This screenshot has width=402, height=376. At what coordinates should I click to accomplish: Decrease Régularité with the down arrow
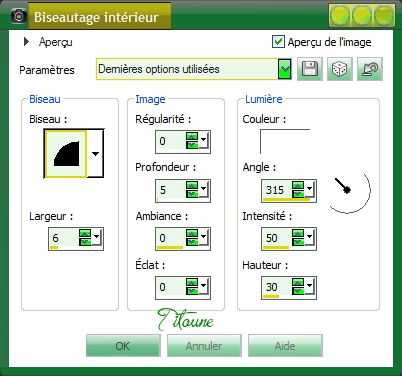192,145
